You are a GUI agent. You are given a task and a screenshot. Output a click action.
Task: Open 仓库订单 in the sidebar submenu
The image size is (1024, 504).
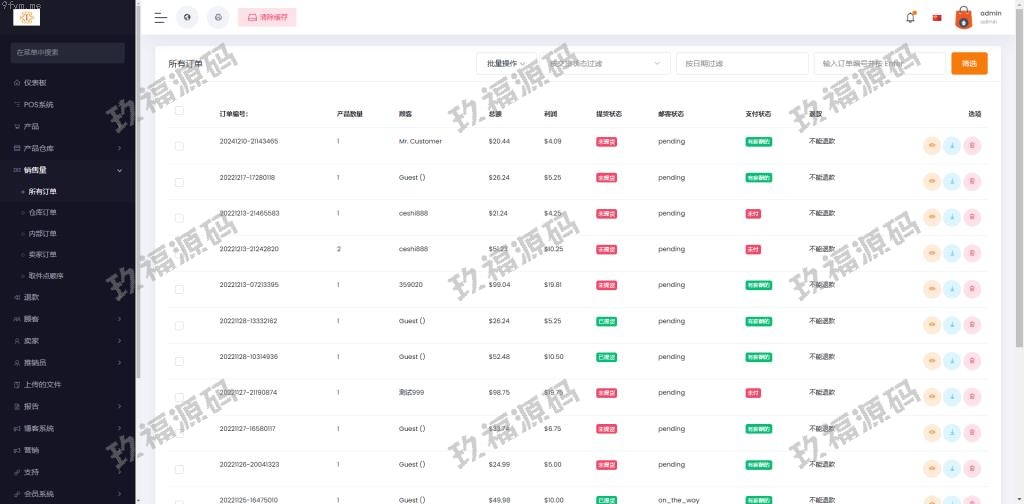pyautogui.click(x=42, y=212)
